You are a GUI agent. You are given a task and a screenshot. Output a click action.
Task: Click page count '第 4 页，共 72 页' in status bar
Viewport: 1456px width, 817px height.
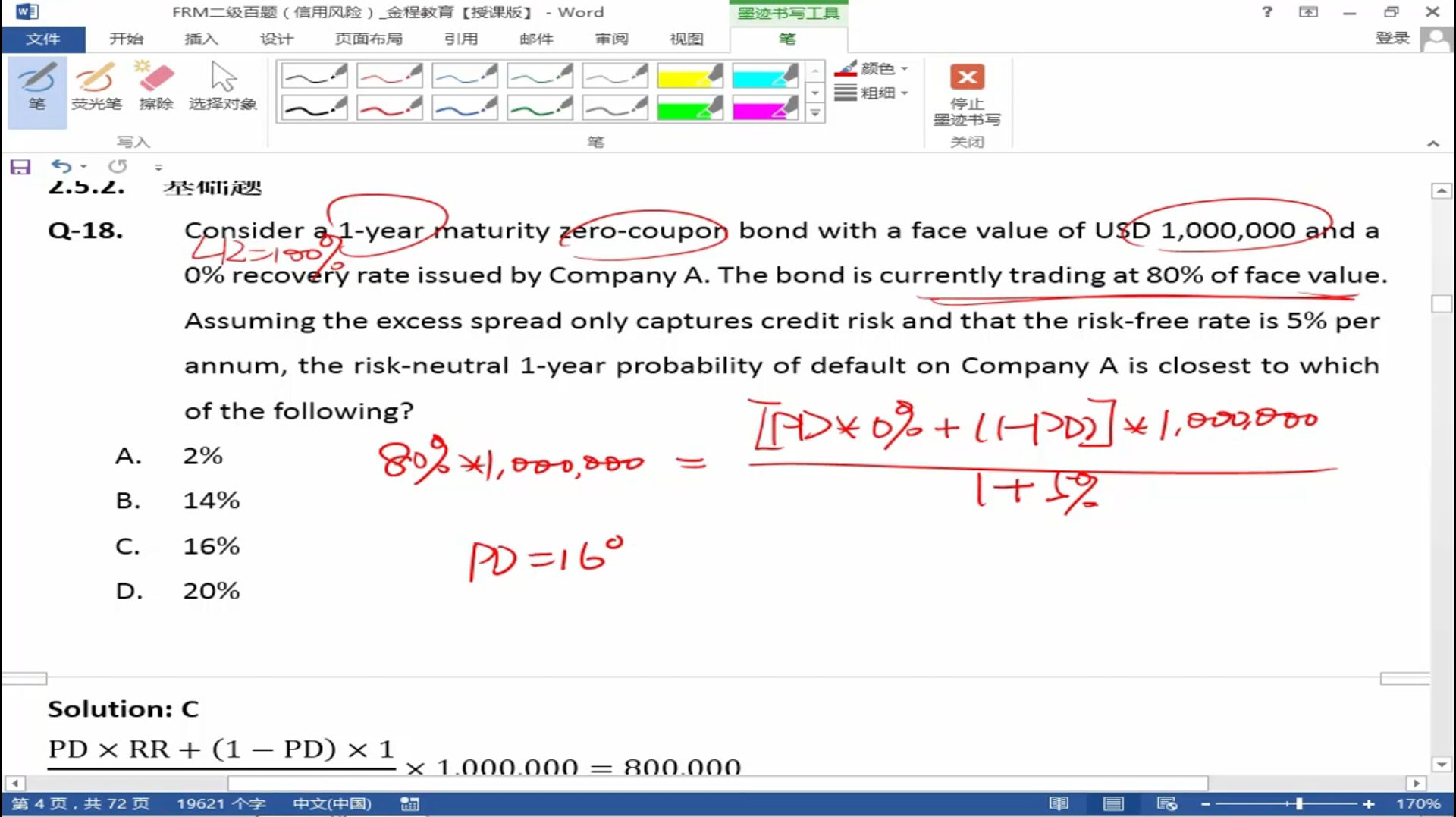[x=80, y=804]
